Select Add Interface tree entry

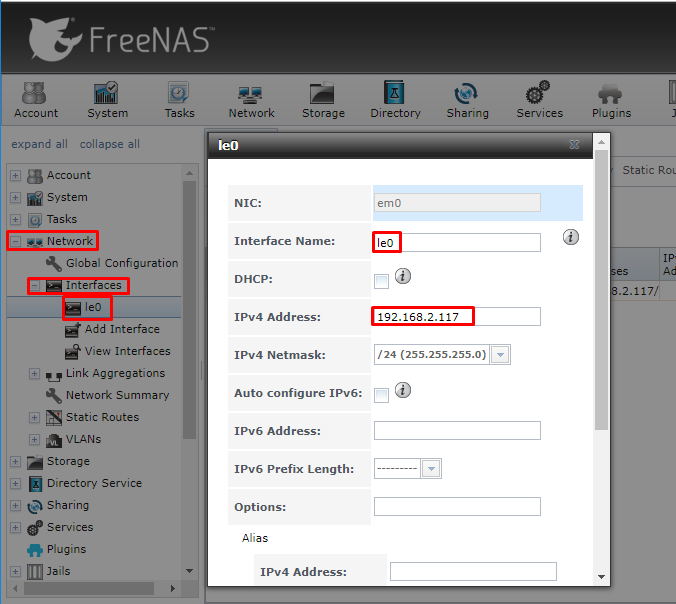(122, 329)
